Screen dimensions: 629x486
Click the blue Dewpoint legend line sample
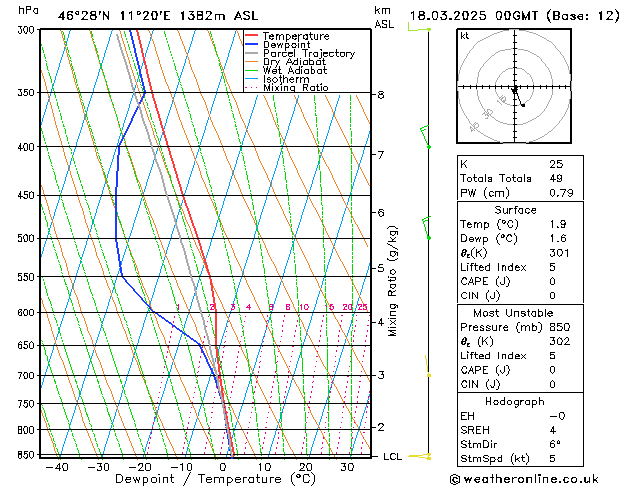tap(252, 44)
